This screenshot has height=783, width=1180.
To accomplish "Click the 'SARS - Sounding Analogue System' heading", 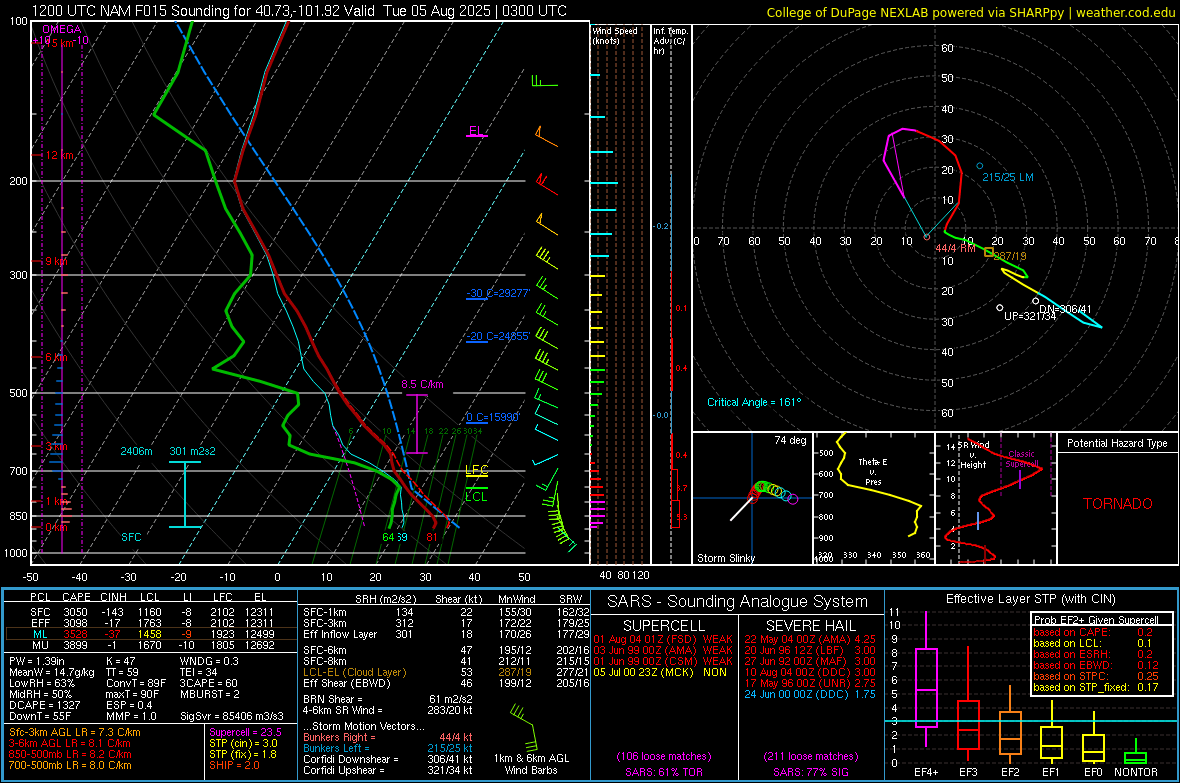I will pyautogui.click(x=738, y=602).
